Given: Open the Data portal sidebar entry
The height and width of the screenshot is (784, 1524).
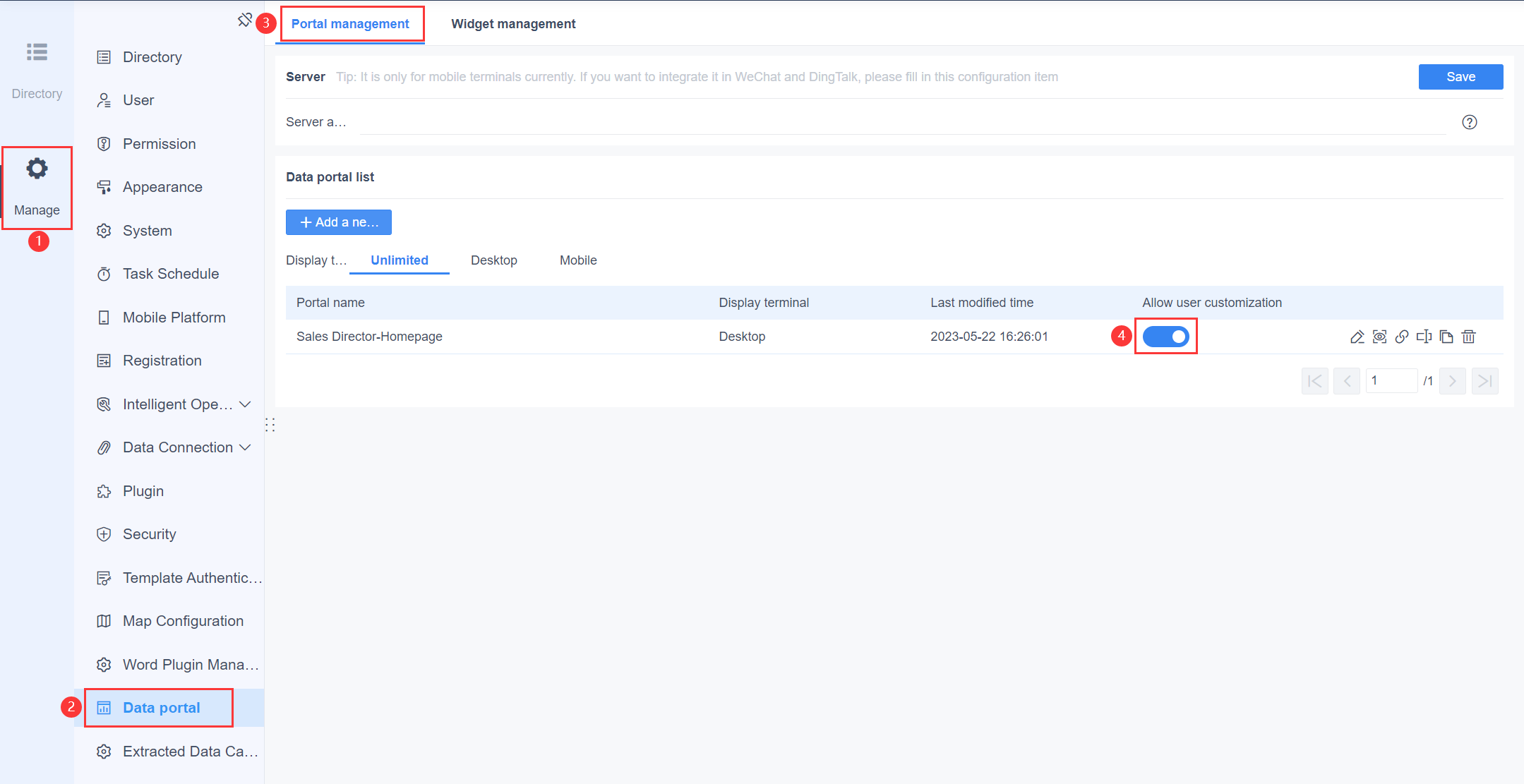Looking at the screenshot, I should pyautogui.click(x=160, y=707).
